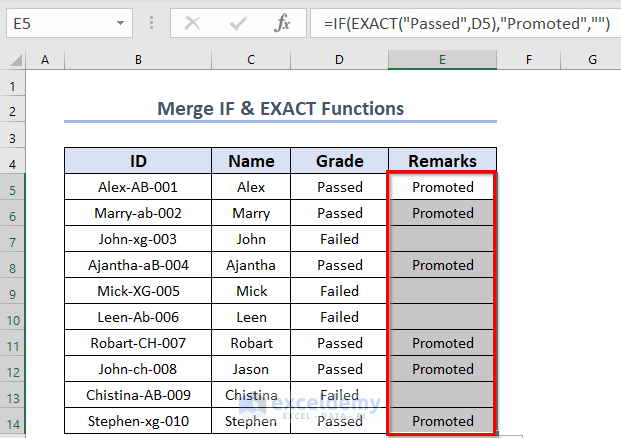
Task: Click the Merge IF & EXACT Functions title
Action: click(279, 109)
